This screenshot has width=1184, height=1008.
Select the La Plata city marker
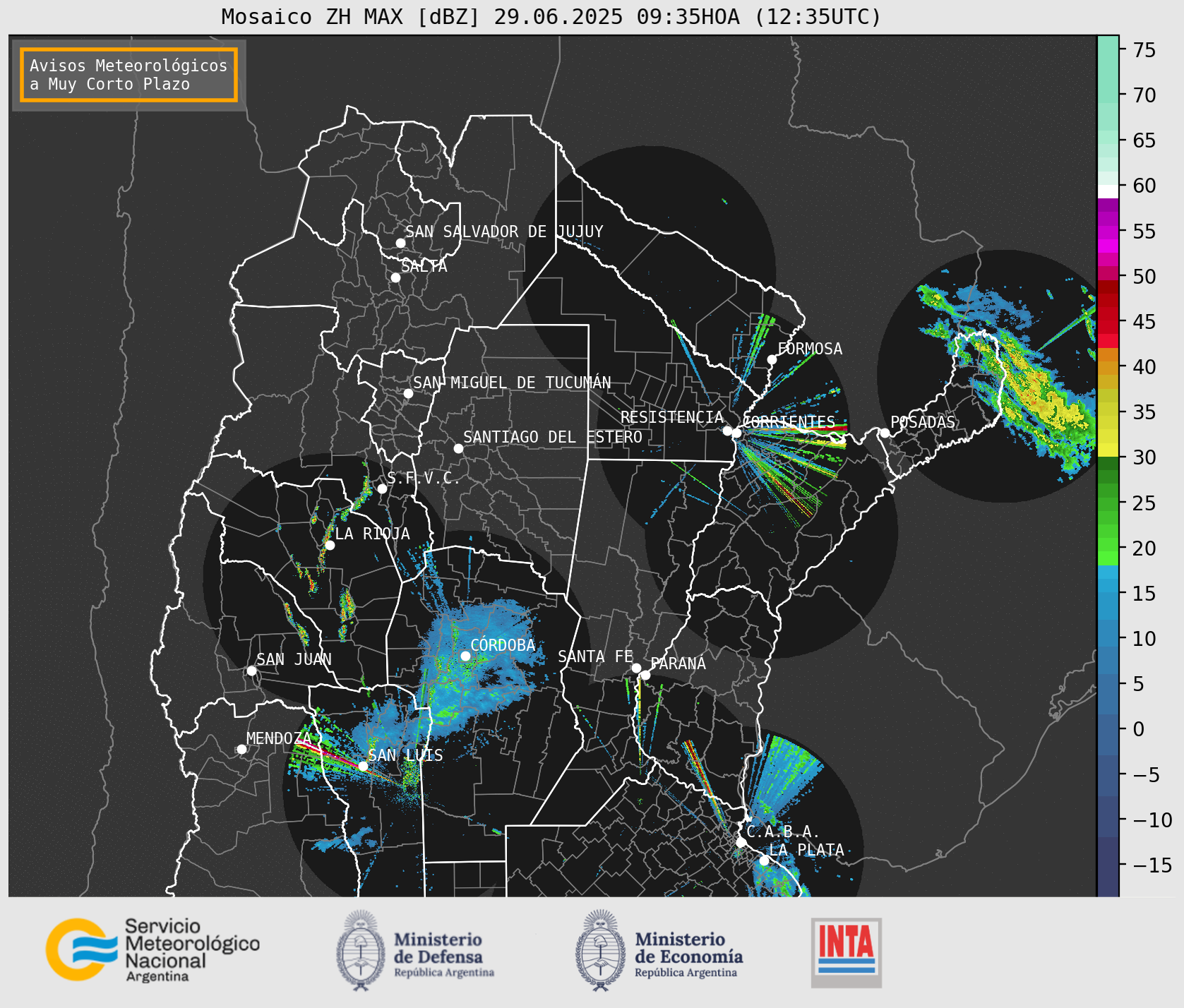click(764, 860)
